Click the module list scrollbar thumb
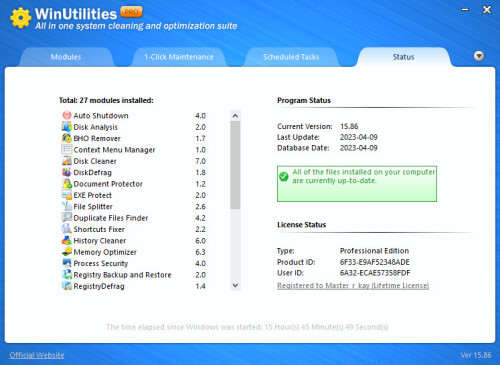 [x=235, y=165]
